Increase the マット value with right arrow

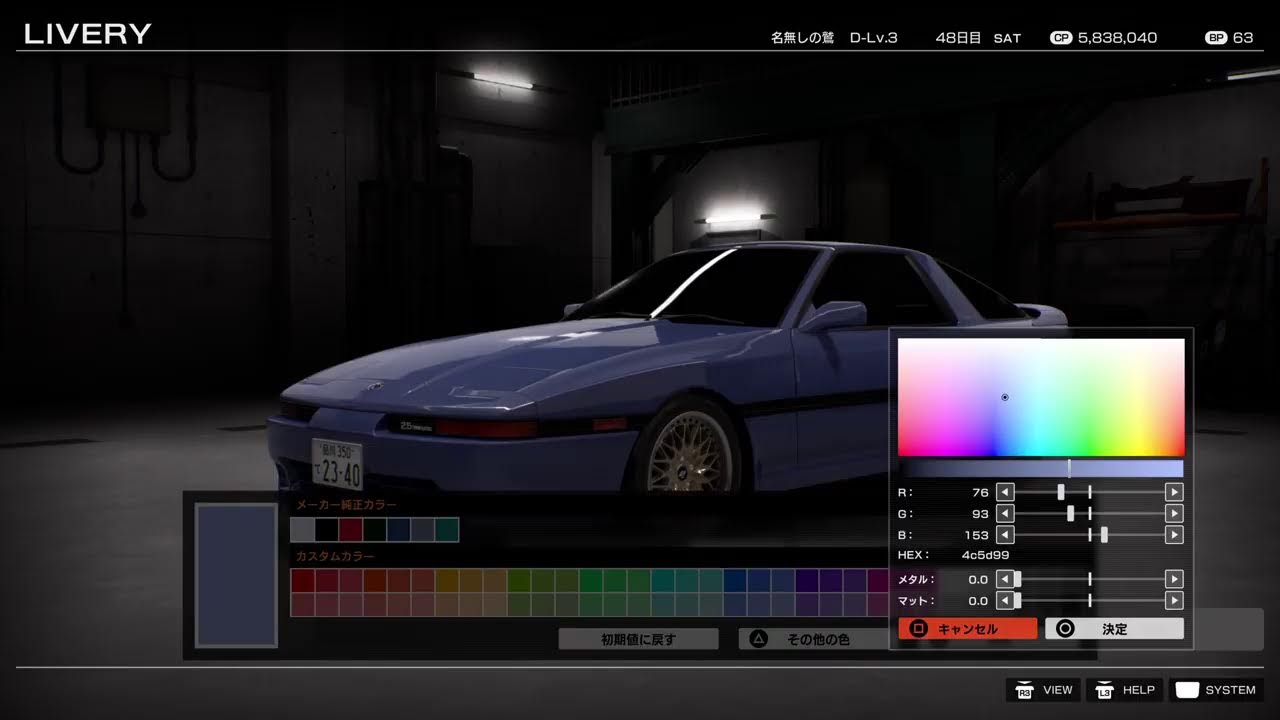pyautogui.click(x=1175, y=601)
